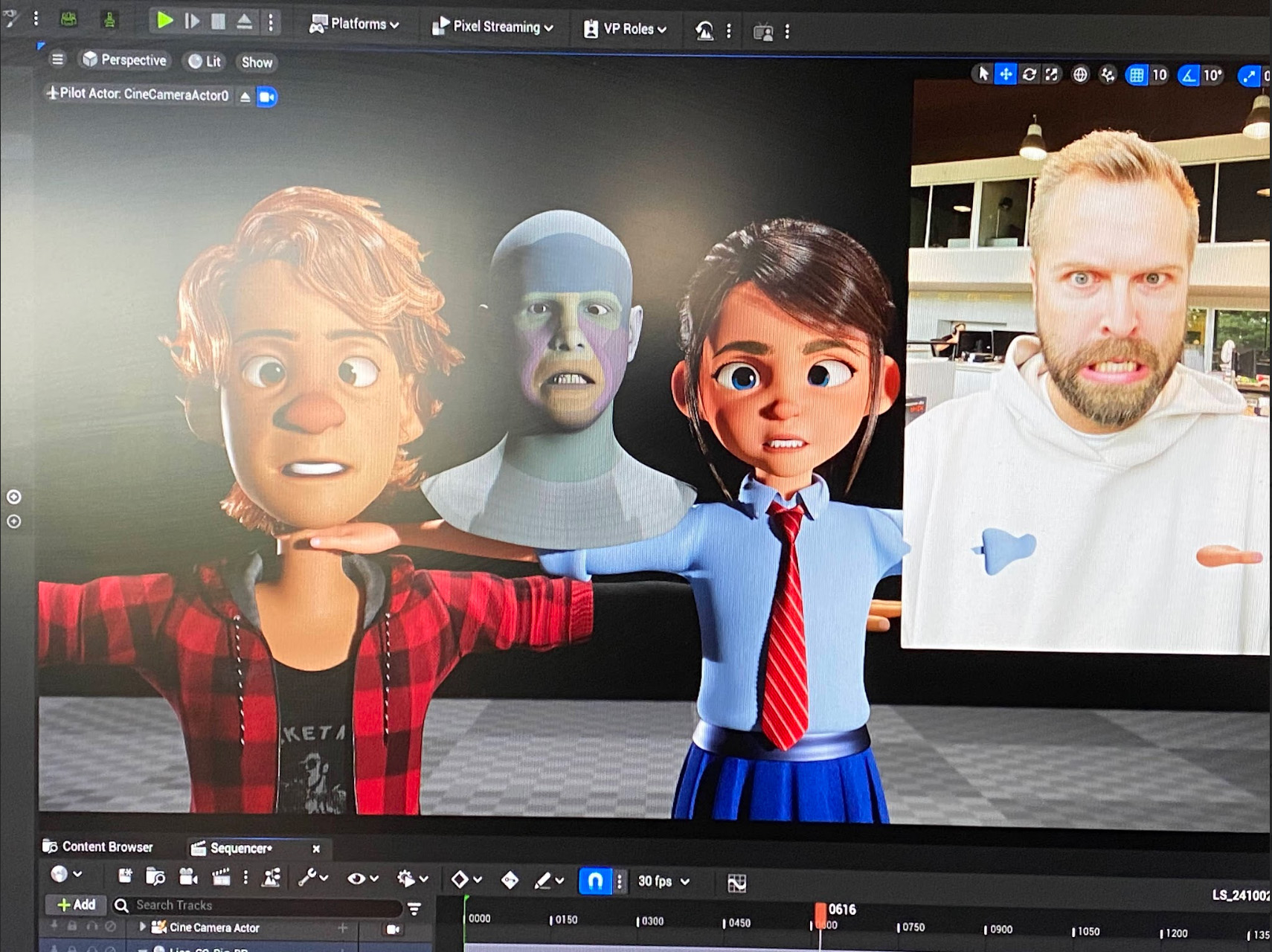Toggle grid snapping in the viewport
This screenshot has height=952, width=1272.
(x=1136, y=75)
